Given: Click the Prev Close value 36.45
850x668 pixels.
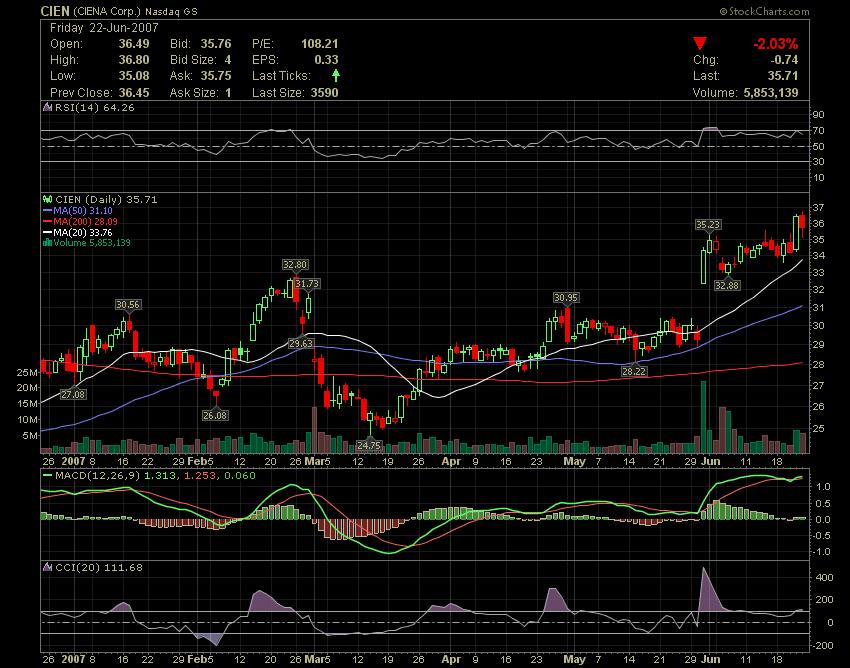Looking at the screenshot, I should pos(134,92).
